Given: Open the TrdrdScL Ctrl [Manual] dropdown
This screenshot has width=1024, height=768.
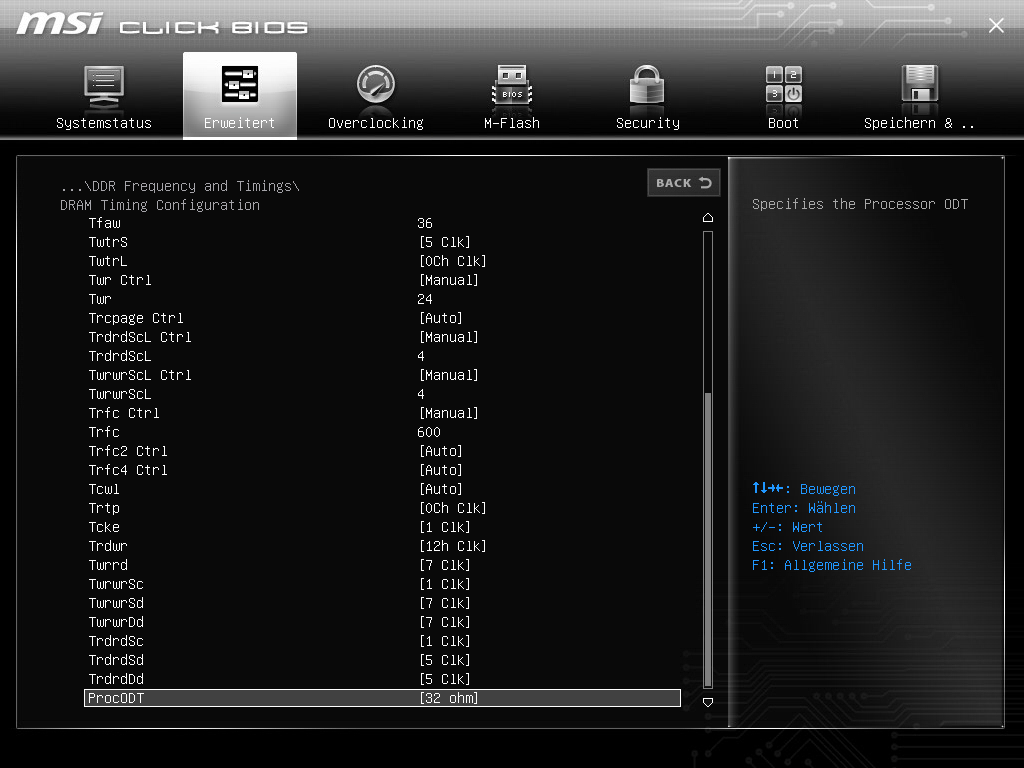Looking at the screenshot, I should (449, 337).
